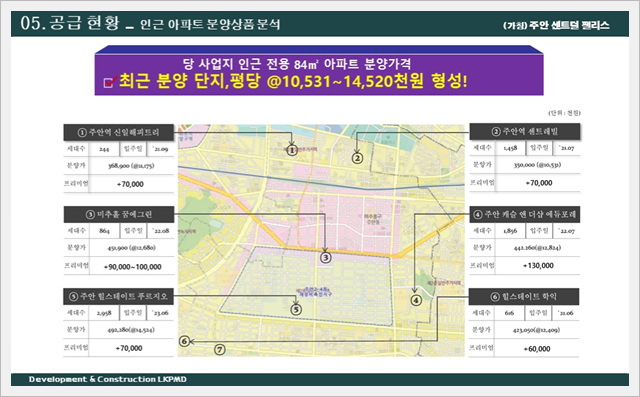The image size is (640, 397).
Task: Click the move-in date '22.07 cell
Action: click(x=567, y=231)
